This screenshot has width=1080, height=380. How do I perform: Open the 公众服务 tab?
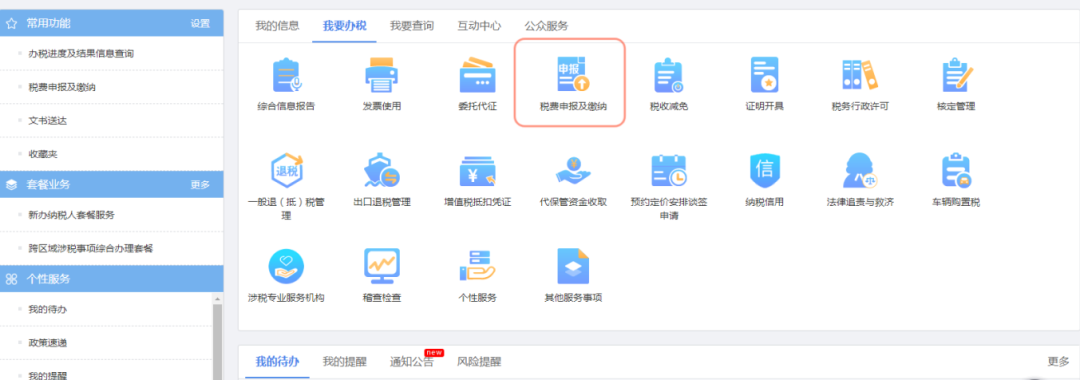click(x=546, y=26)
